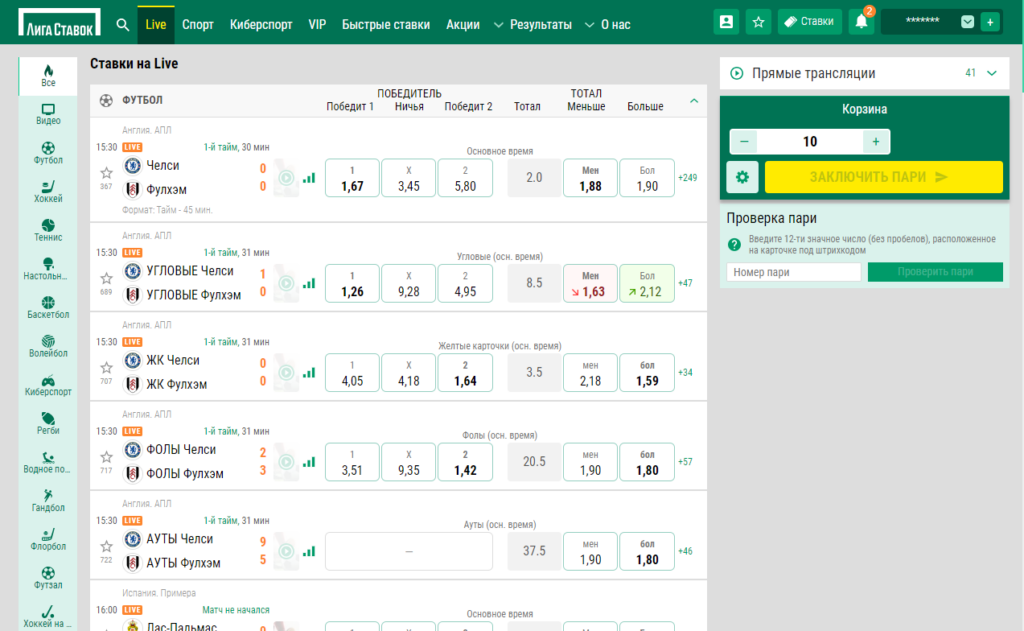
Task: Open the VIP menu item
Action: point(317,25)
